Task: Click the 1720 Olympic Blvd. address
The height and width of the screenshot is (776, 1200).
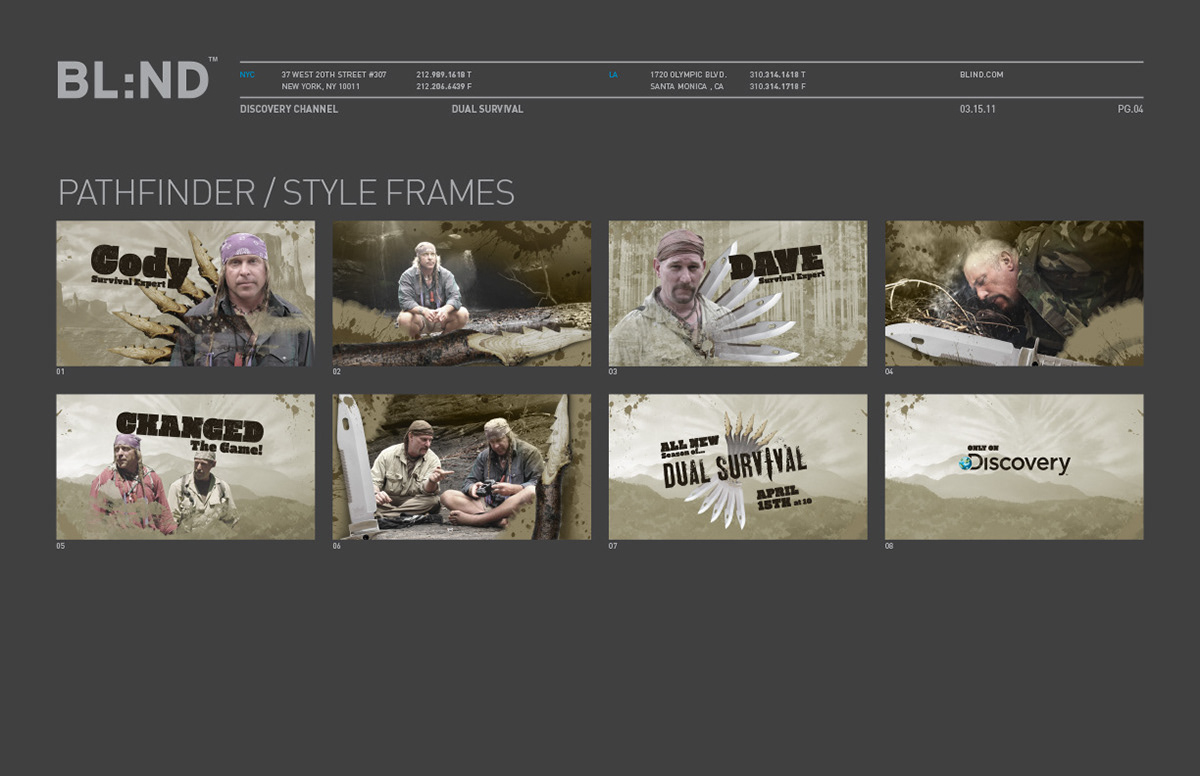Action: coord(688,75)
